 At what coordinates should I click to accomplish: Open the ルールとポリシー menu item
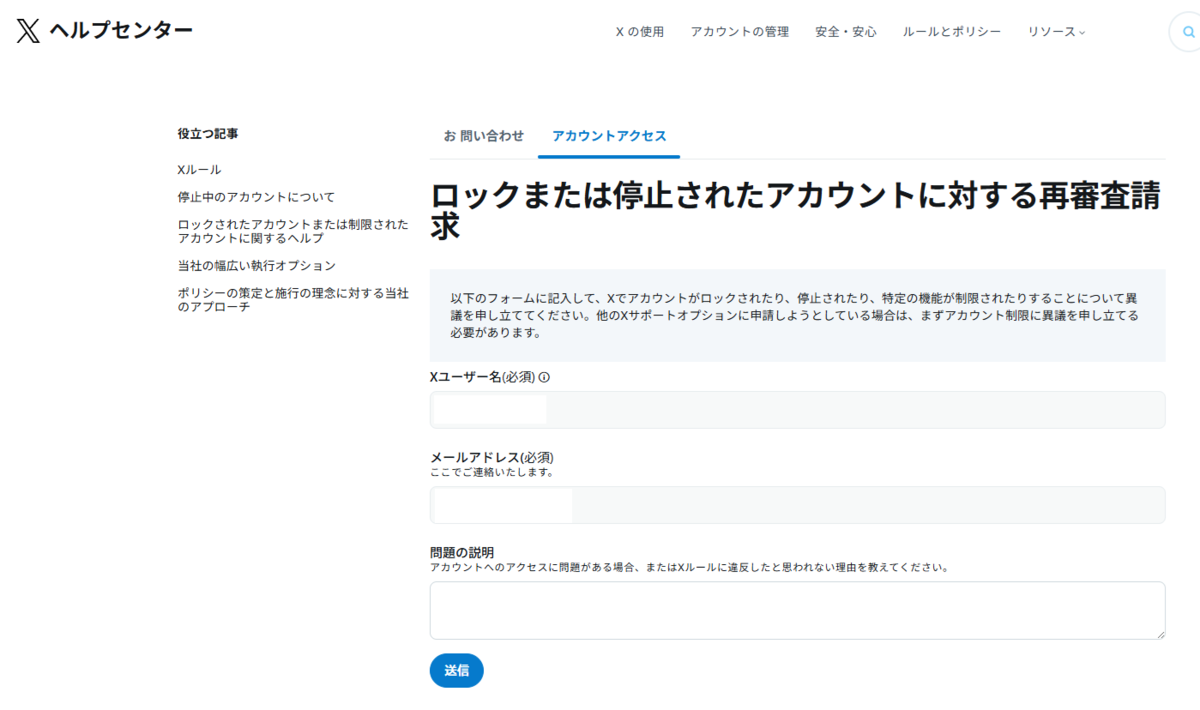click(951, 31)
